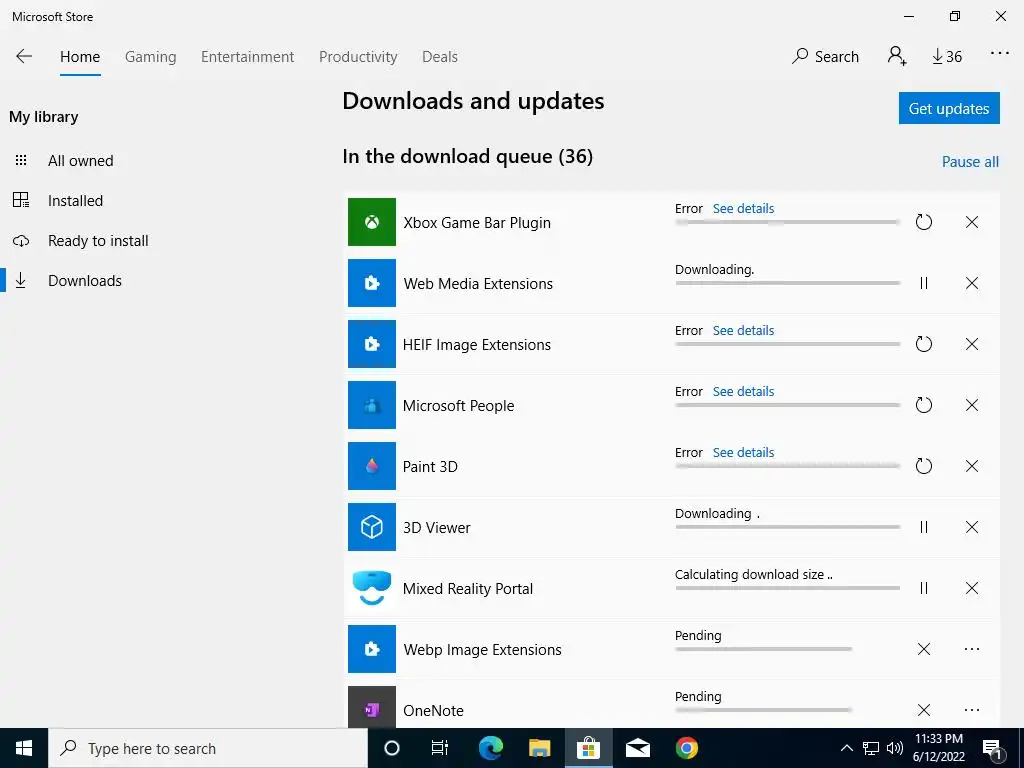Viewport: 1024px width, 768px height.
Task: Cancel the Microsoft People download
Action: (972, 405)
